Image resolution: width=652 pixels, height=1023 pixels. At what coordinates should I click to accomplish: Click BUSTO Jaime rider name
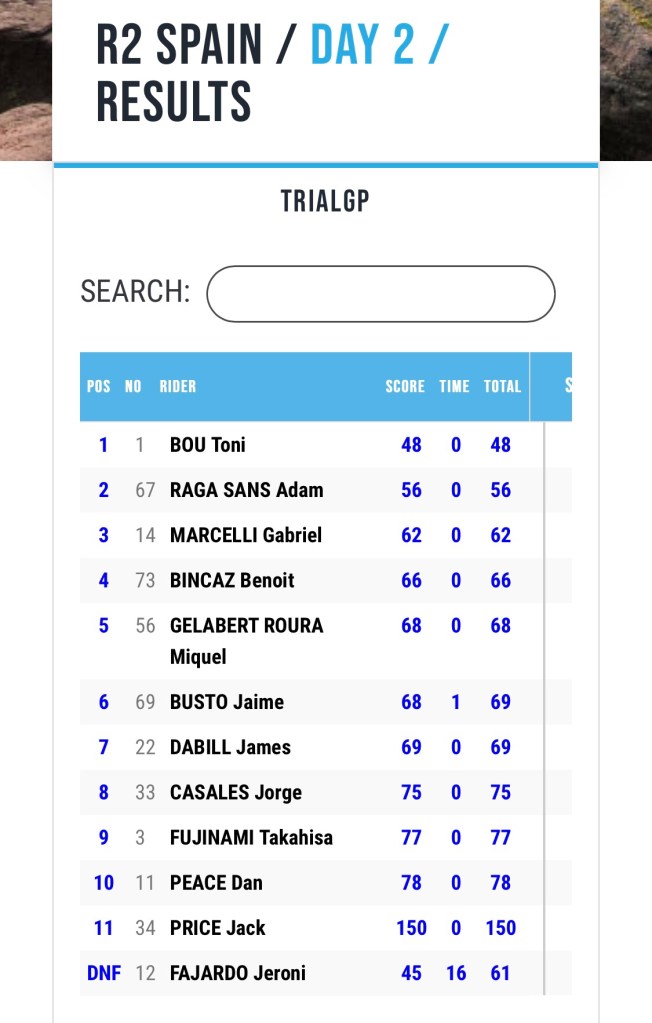coord(227,702)
